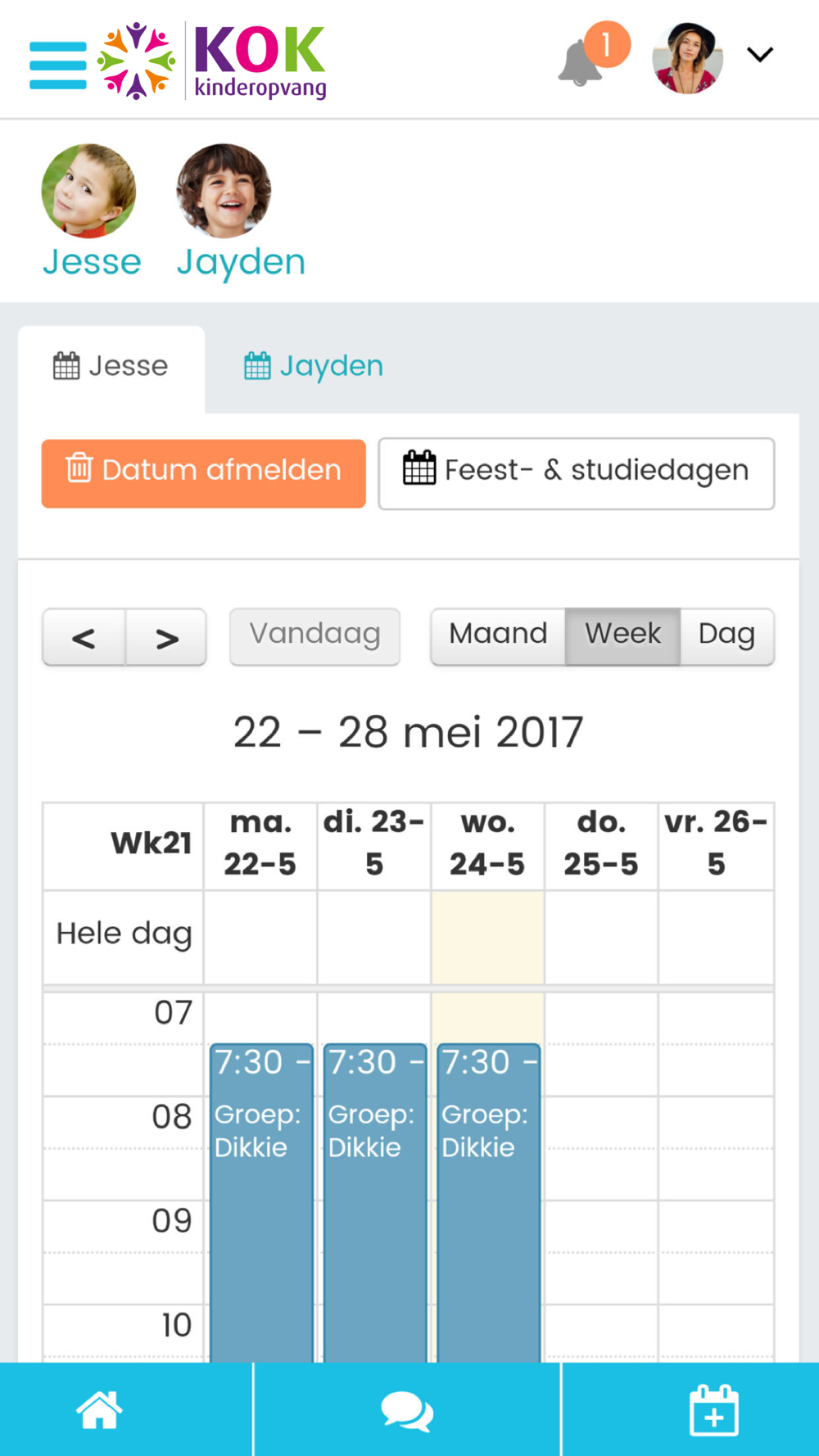
Task: Select Jayden's profile picture
Action: tap(224, 191)
